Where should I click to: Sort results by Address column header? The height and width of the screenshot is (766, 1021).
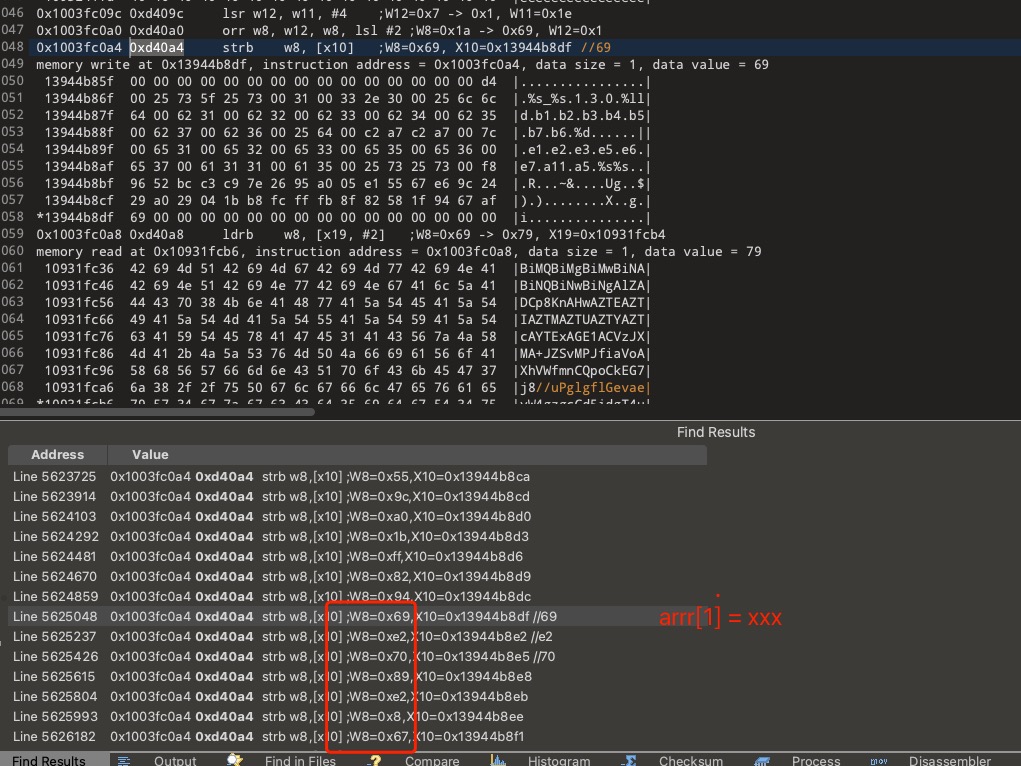pos(57,455)
